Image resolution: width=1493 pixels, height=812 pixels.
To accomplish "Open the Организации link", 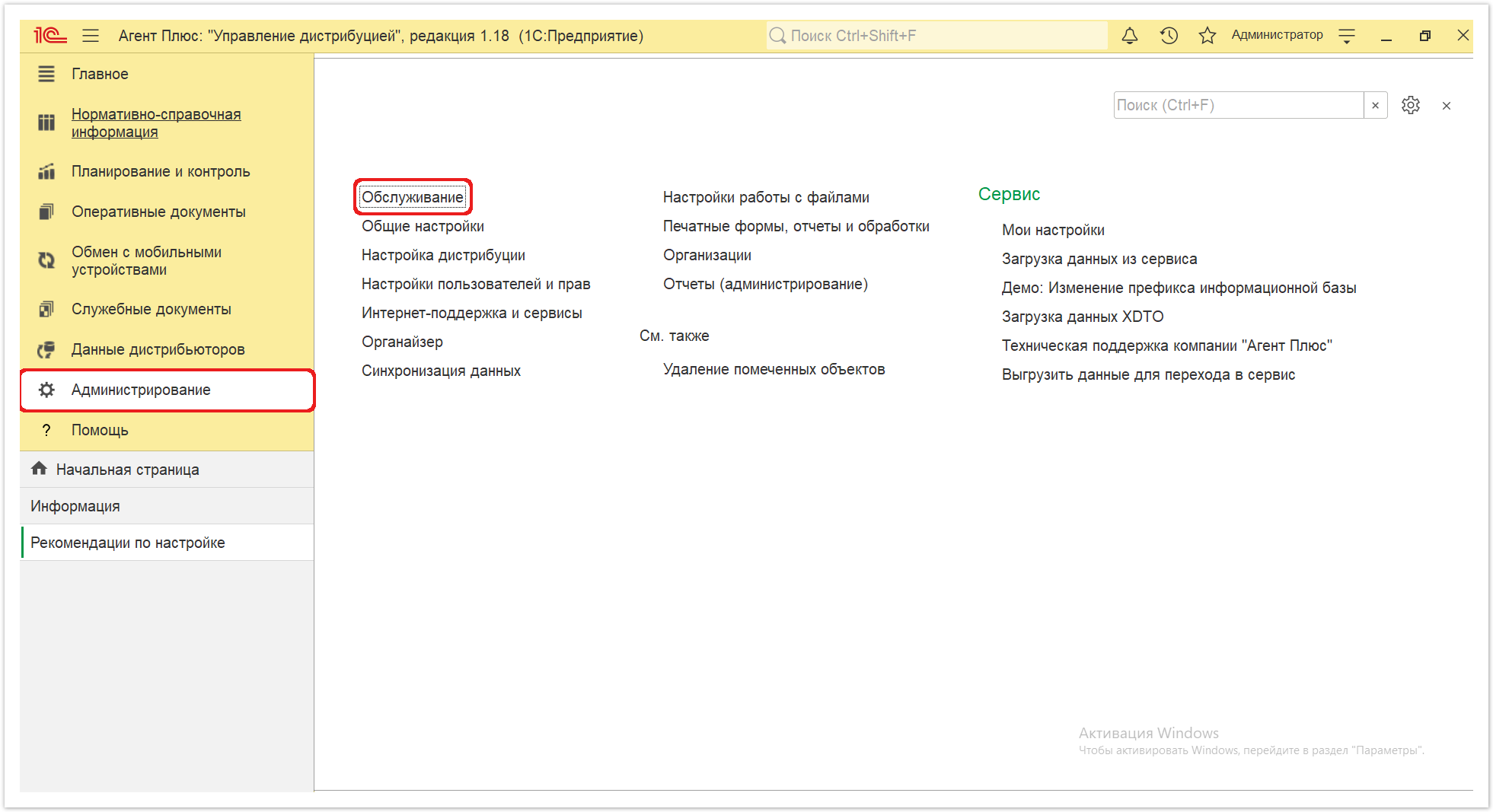I will click(707, 255).
